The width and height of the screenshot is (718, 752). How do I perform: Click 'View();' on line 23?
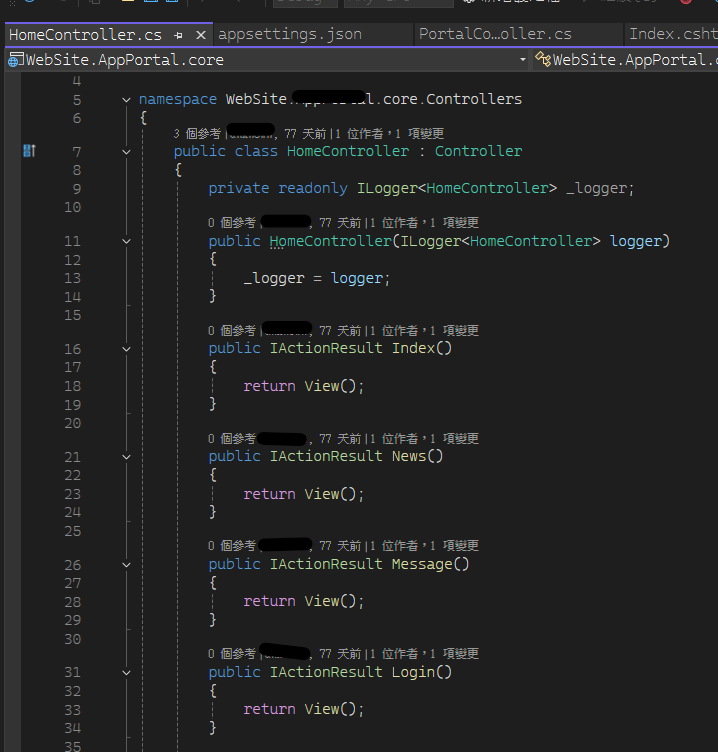click(334, 494)
